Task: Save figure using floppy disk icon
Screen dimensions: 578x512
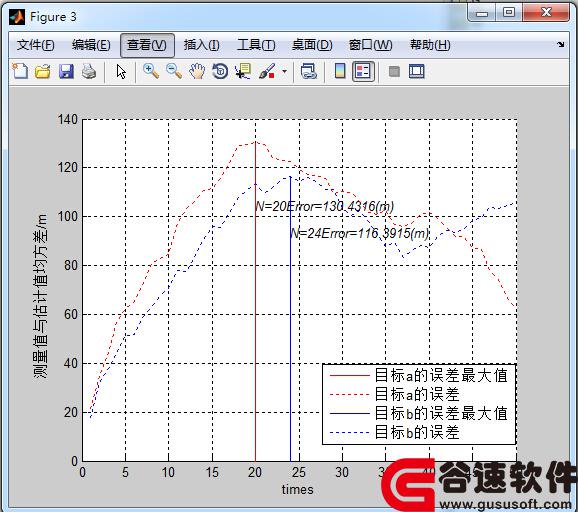Action: 66,71
